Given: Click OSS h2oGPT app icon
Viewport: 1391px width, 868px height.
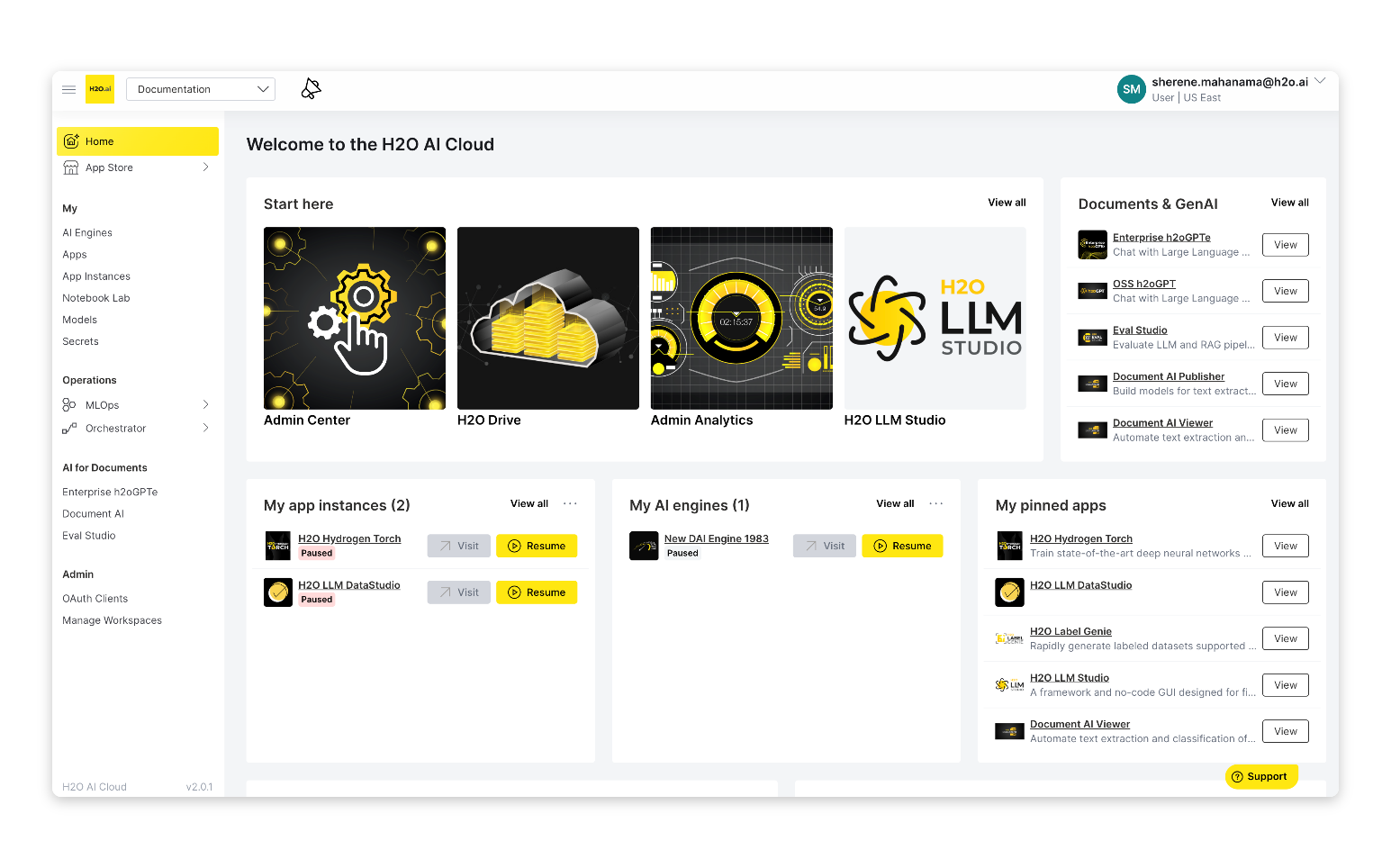Looking at the screenshot, I should pos(1092,291).
